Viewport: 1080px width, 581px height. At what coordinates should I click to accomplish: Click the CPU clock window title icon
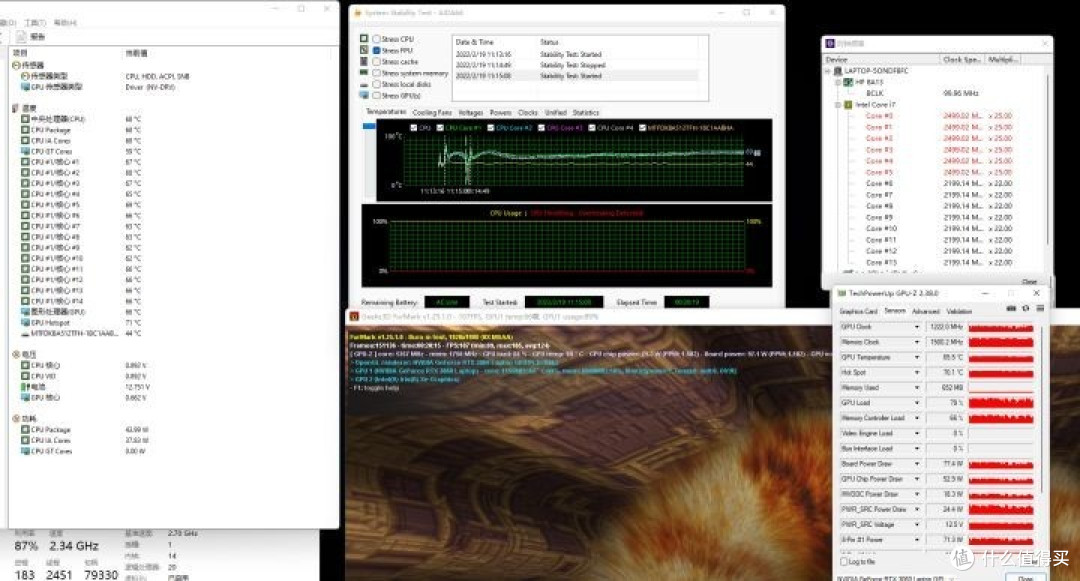coord(830,43)
